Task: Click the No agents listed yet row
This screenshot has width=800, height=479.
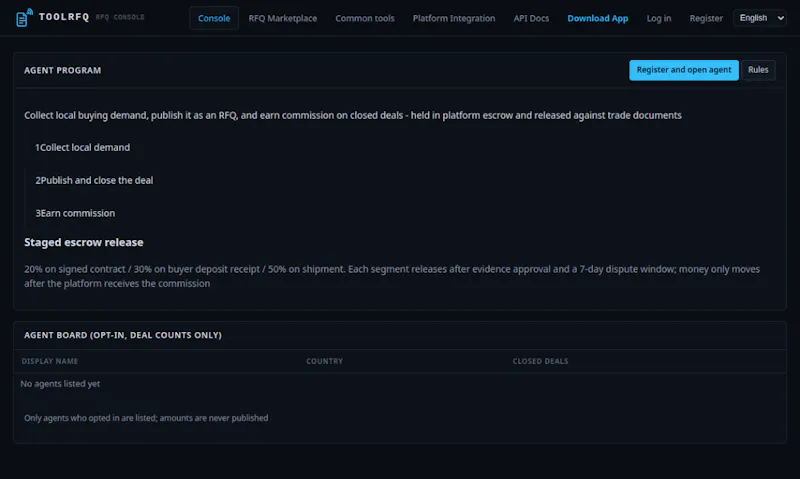Action: pos(399,384)
